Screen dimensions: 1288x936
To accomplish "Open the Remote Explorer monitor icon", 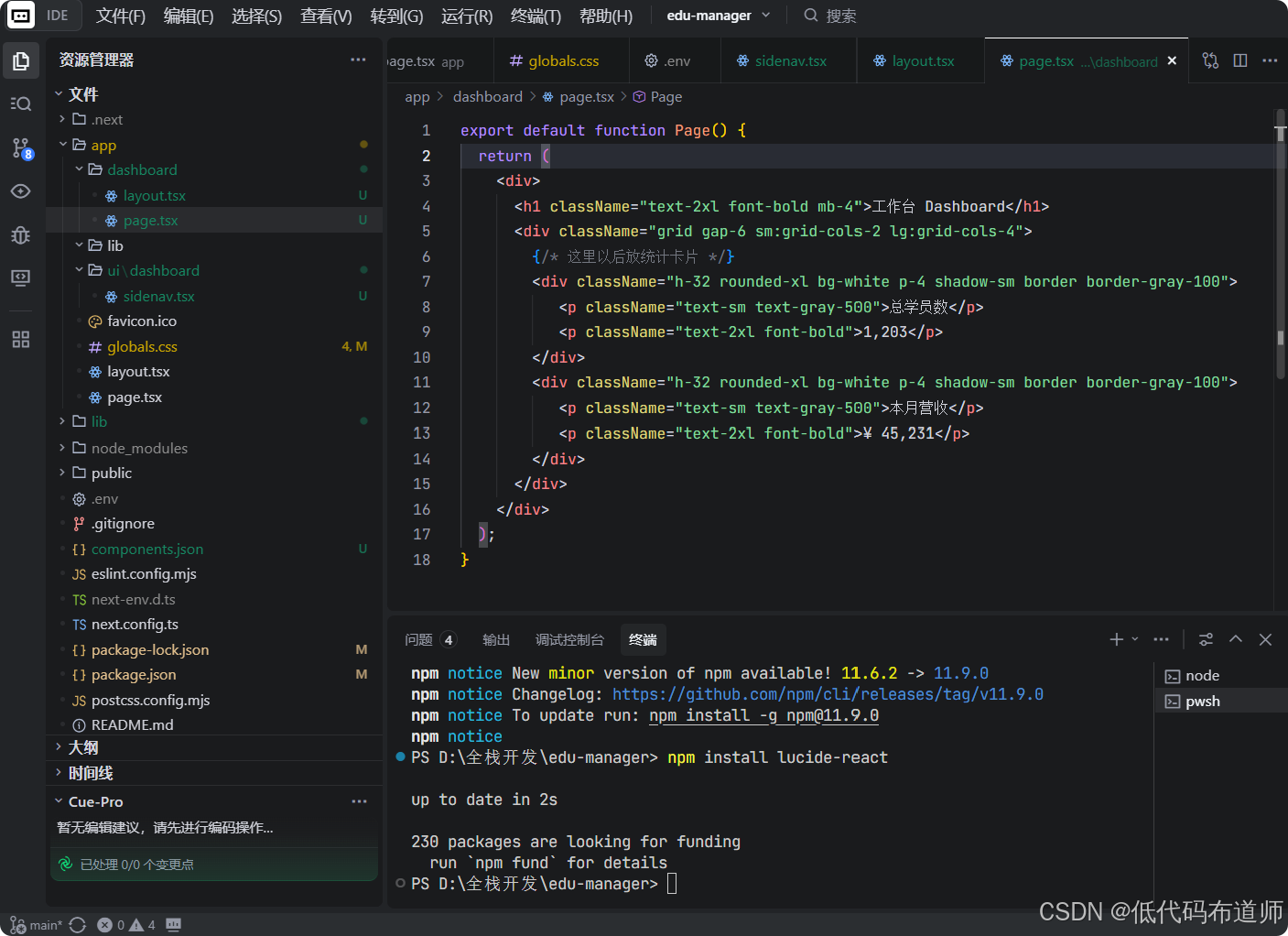I will point(21,278).
